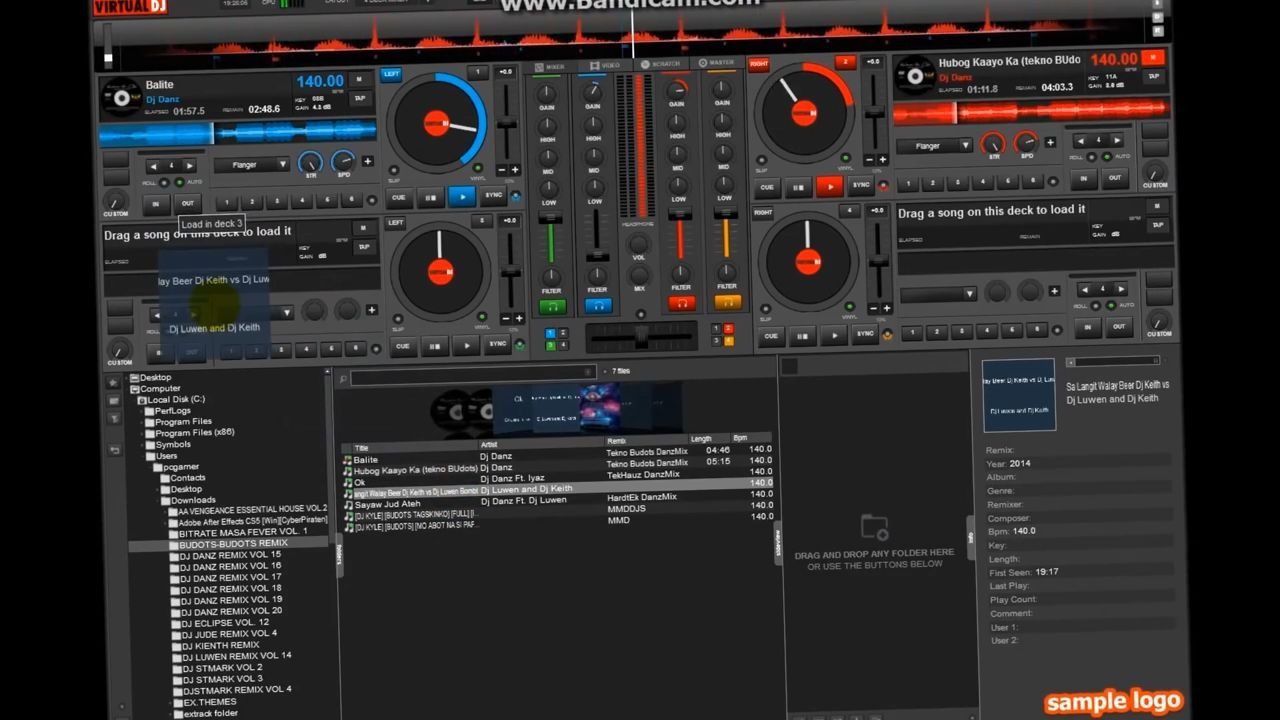1280x720 pixels.
Task: Click the pause-stop button on deck 2
Action: 798,187
